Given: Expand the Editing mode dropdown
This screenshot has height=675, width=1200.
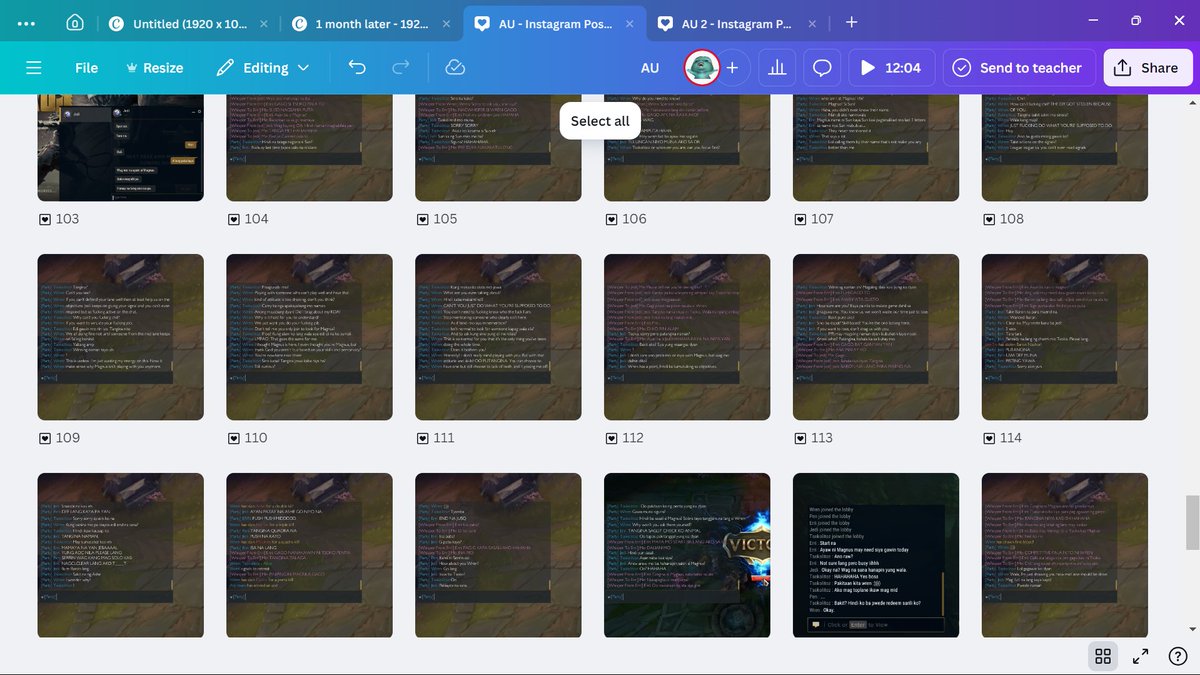Looking at the screenshot, I should tap(263, 68).
